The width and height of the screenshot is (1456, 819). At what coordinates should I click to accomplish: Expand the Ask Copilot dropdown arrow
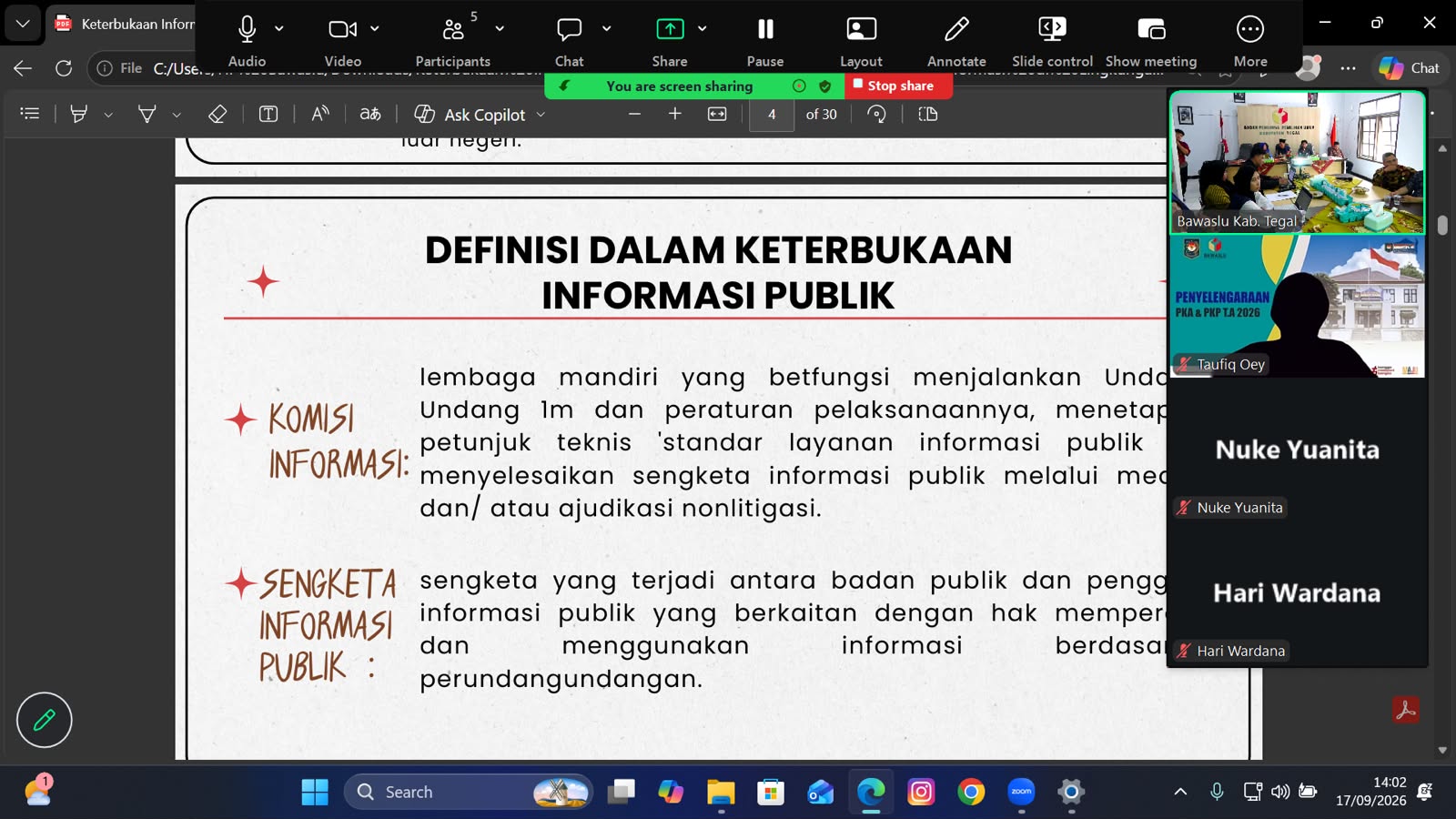(x=541, y=115)
